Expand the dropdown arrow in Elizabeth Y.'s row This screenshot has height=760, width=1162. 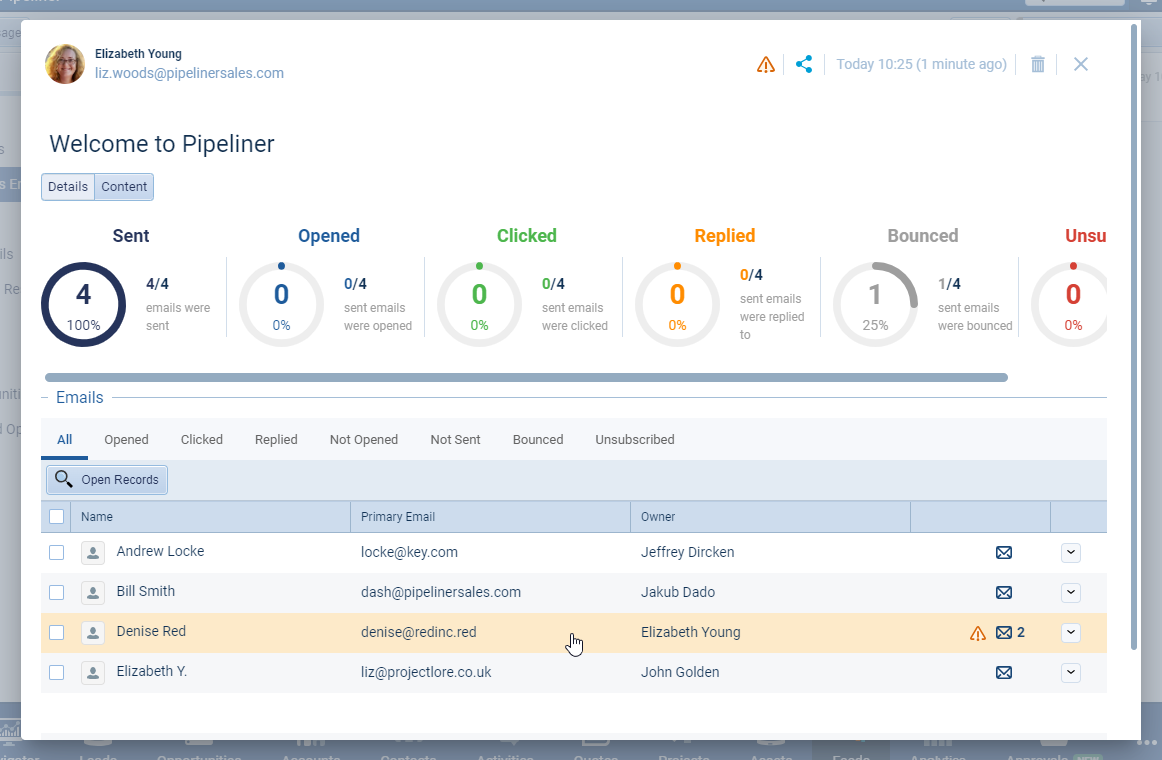pos(1071,673)
